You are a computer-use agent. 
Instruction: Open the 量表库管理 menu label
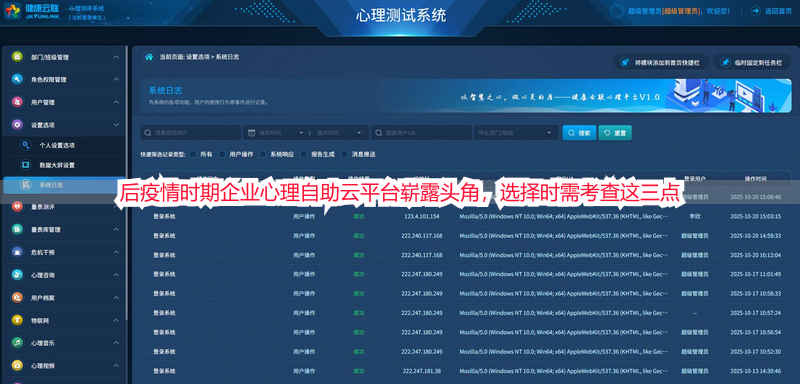point(45,230)
